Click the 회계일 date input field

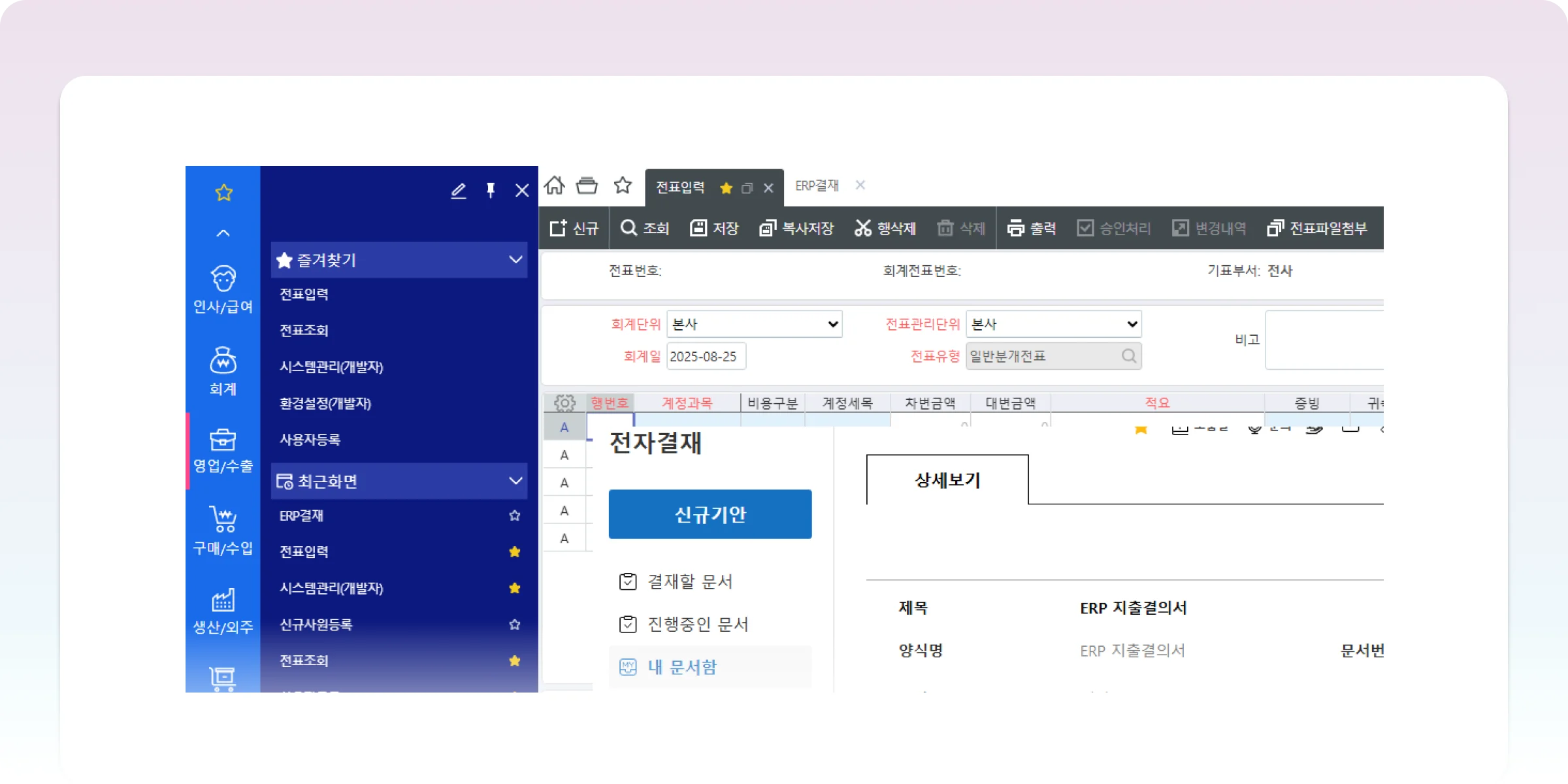pyautogui.click(x=706, y=357)
